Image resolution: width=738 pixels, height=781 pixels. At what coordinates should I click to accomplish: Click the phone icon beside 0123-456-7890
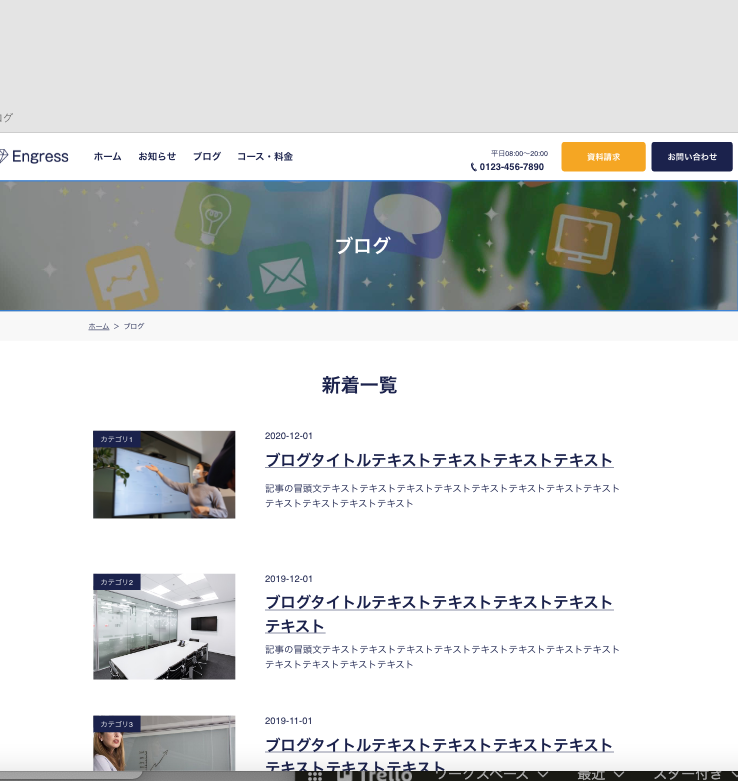[x=474, y=167]
